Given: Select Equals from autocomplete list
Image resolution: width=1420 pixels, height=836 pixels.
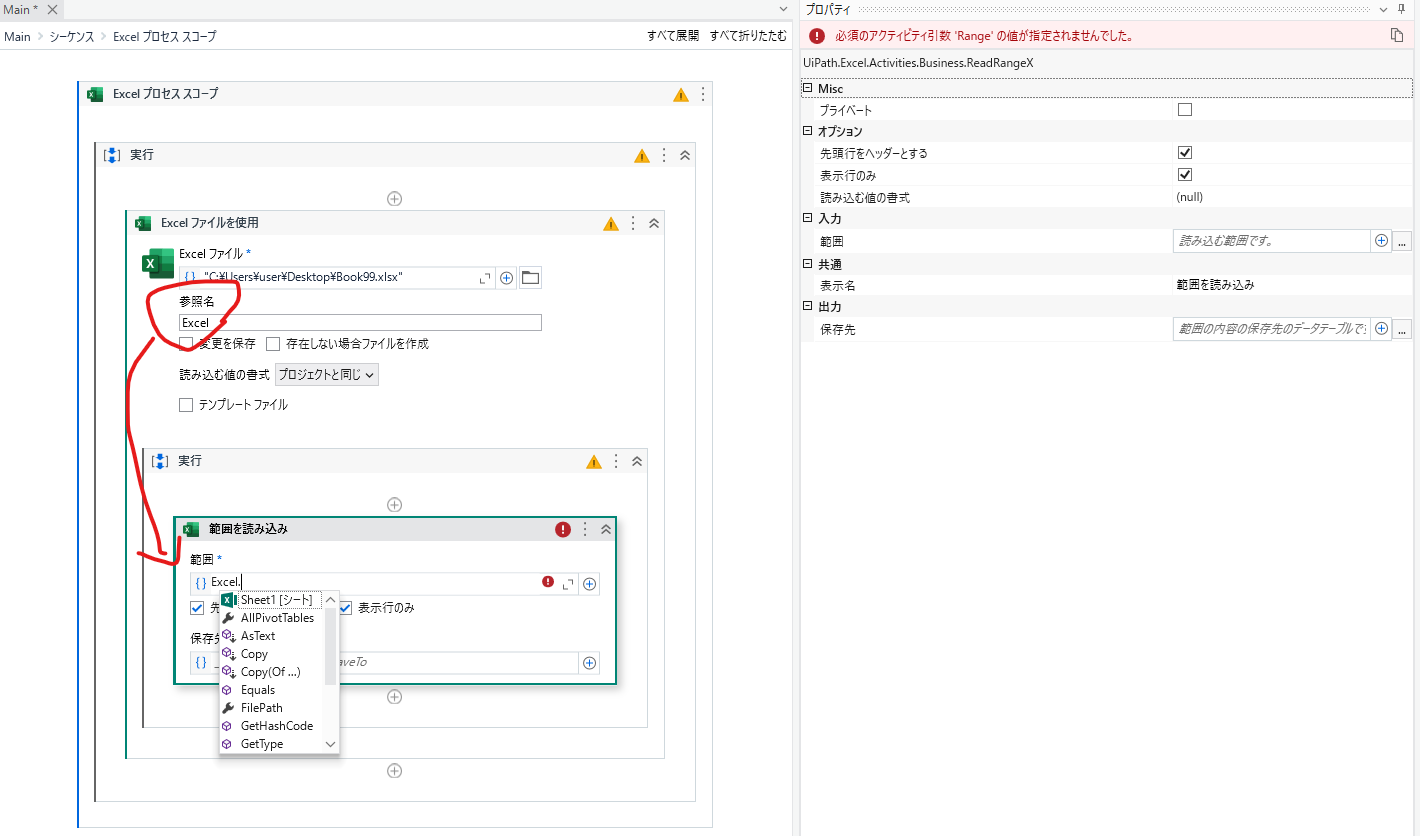Looking at the screenshot, I should [x=272, y=690].
